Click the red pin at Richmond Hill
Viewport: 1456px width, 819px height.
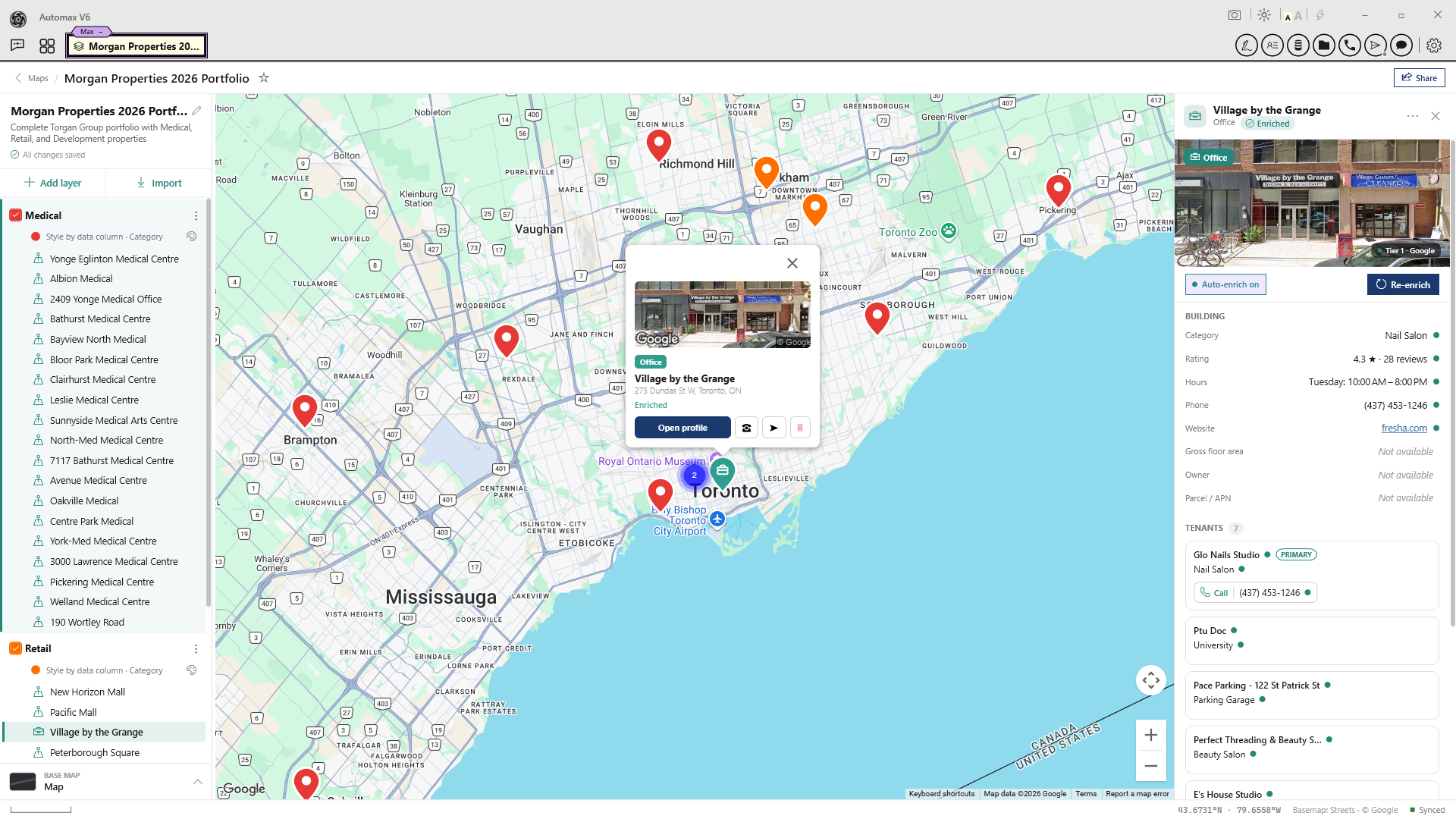[659, 144]
